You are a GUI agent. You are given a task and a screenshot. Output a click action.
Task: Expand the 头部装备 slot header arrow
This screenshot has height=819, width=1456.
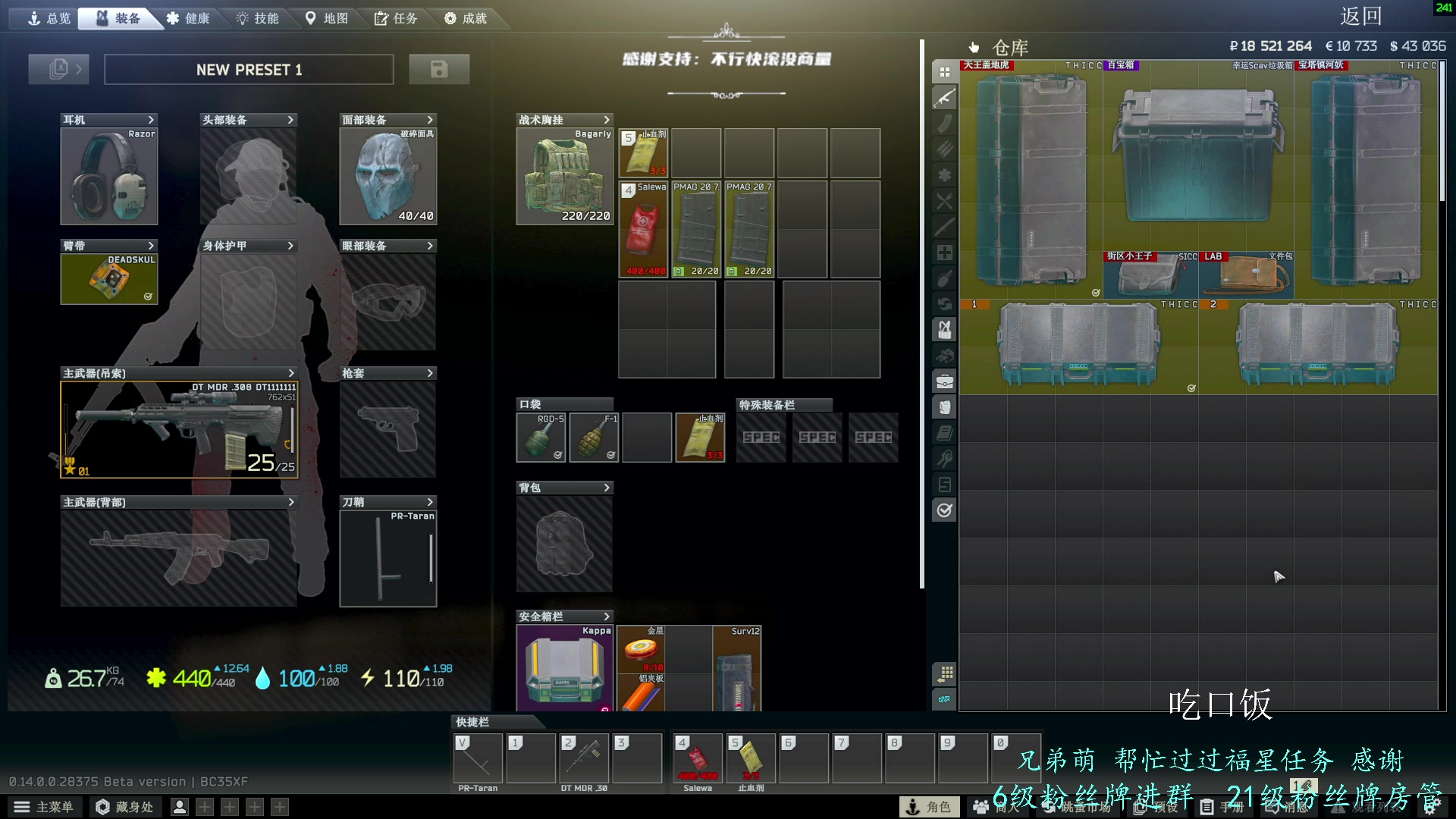click(290, 120)
